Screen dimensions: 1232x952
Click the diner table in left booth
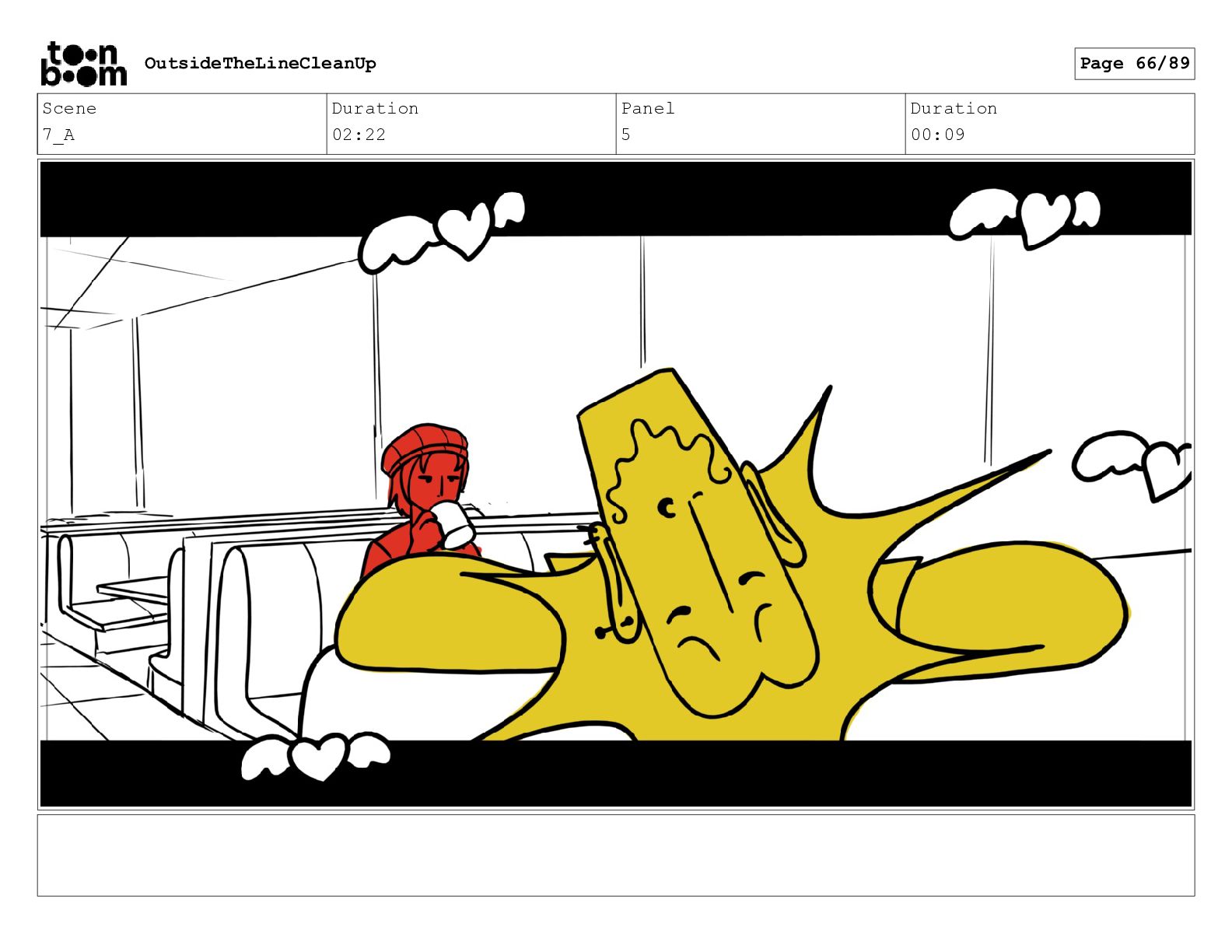click(x=131, y=590)
